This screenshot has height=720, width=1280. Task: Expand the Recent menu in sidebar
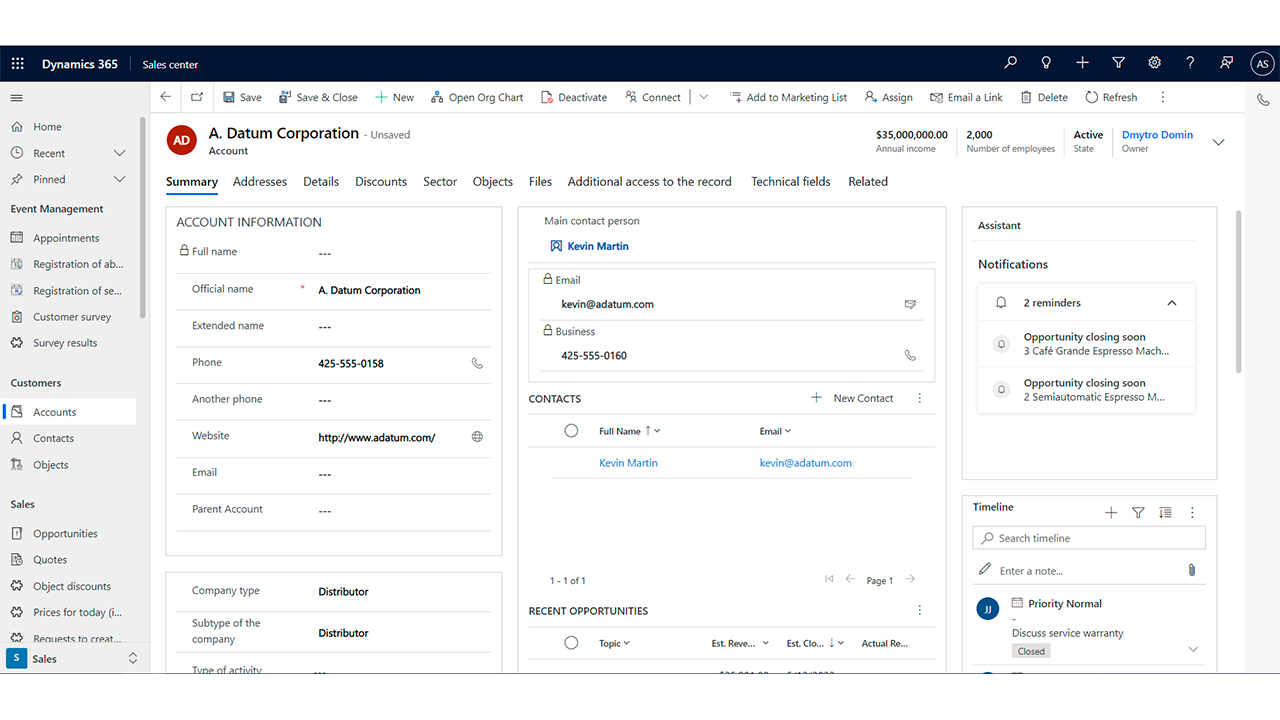pos(120,153)
